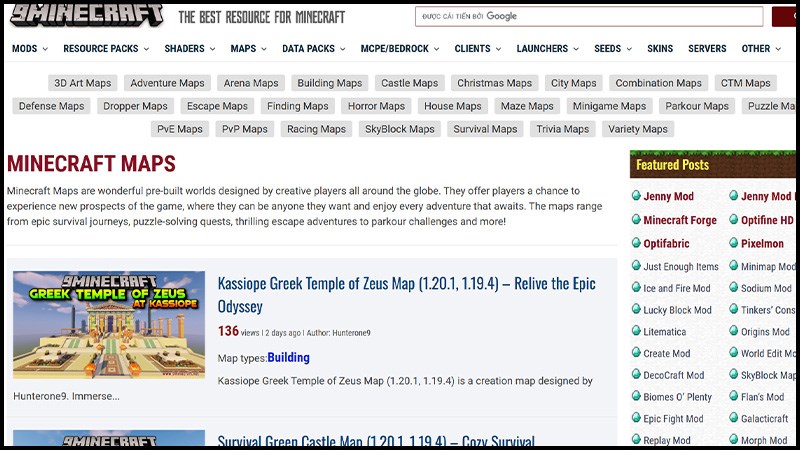Open the SKINS menu item
Viewport: 800px width, 450px height.
tap(660, 48)
